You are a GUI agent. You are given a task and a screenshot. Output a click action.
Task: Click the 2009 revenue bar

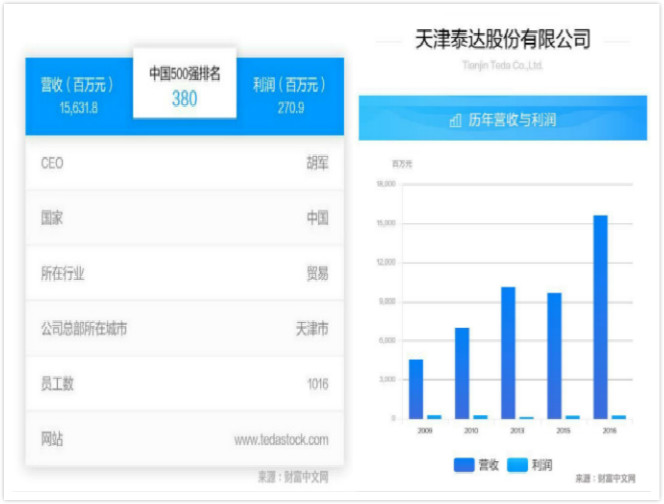(416, 388)
